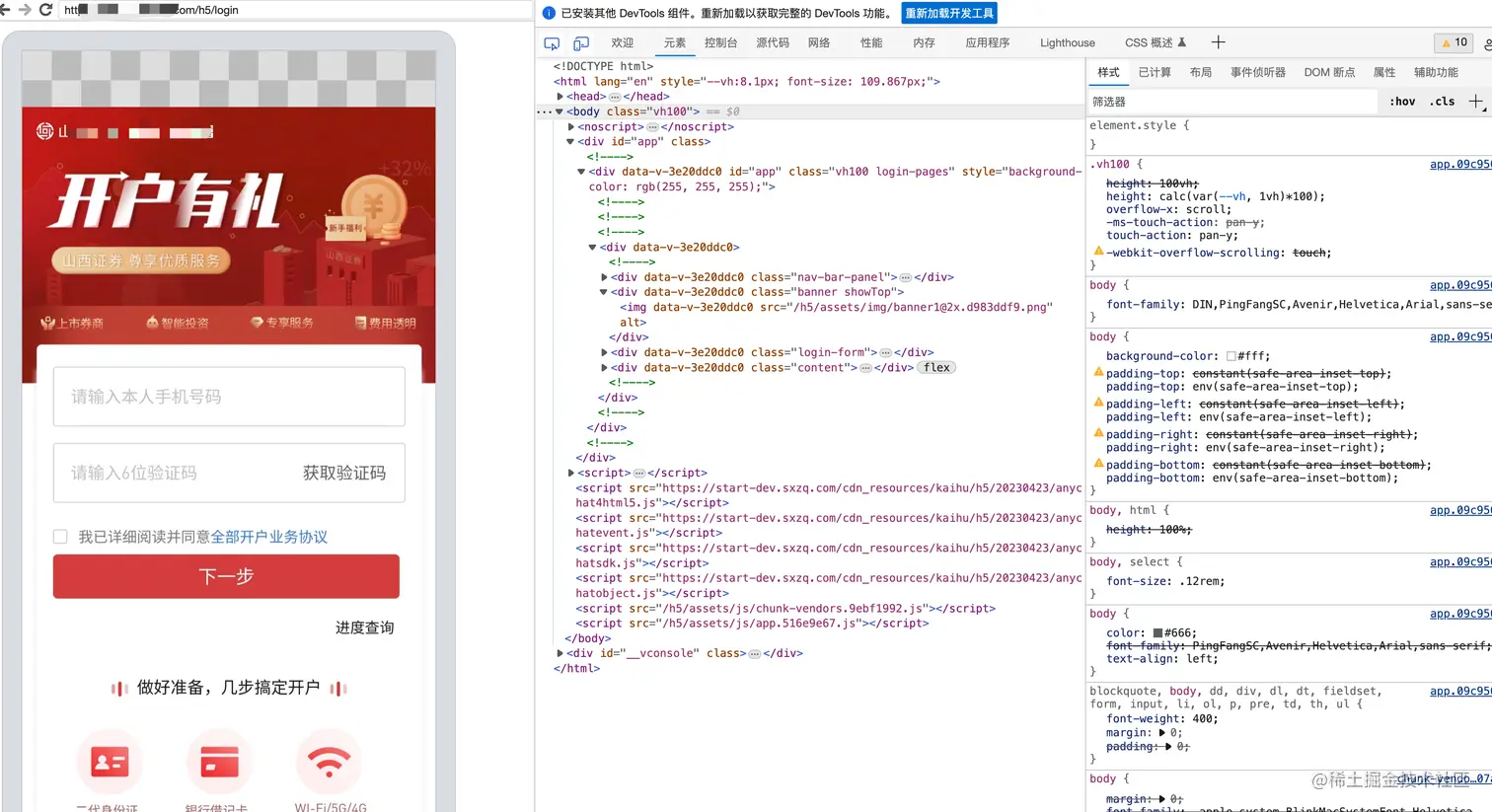Click warning icon beside -webkit-overflow-scrolling
The width and height of the screenshot is (1492, 812).
pyautogui.click(x=1097, y=252)
